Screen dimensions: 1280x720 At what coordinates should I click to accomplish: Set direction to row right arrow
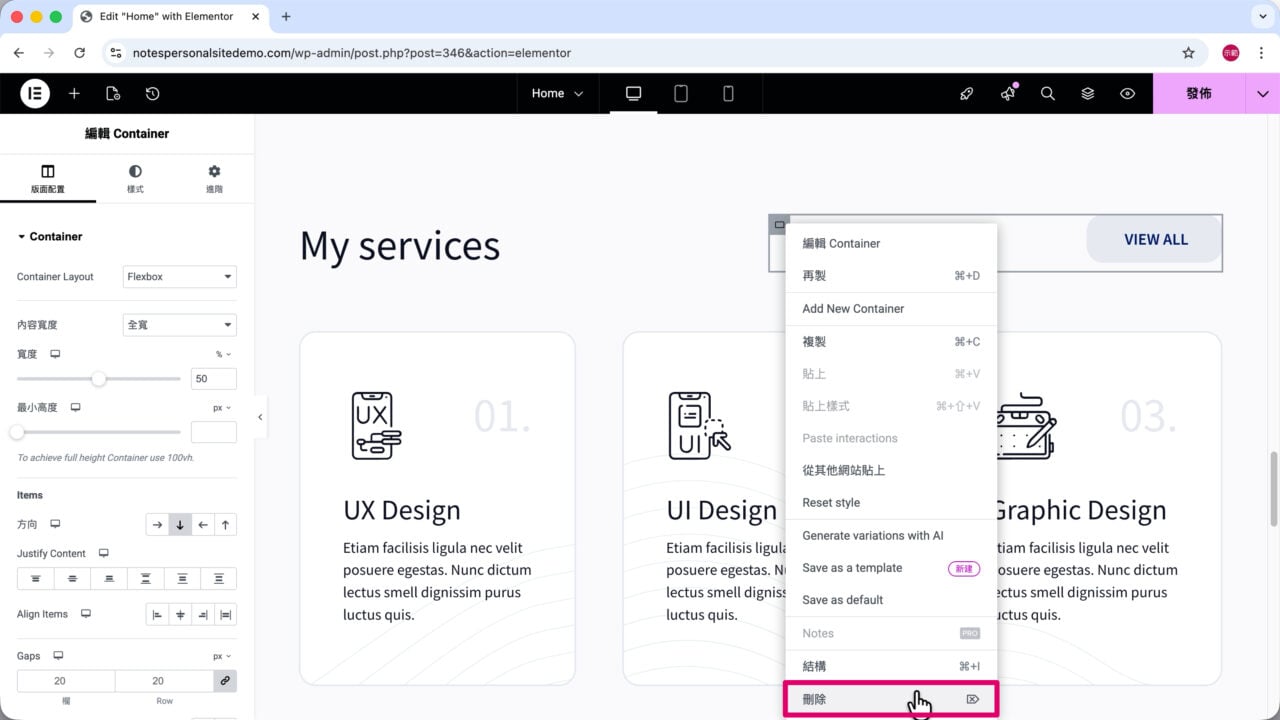click(x=157, y=525)
